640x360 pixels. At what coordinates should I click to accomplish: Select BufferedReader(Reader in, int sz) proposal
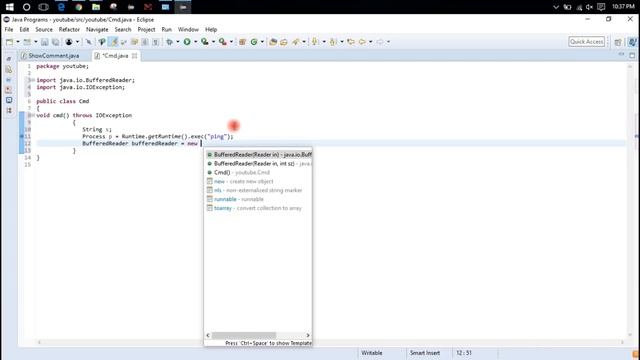pos(258,164)
